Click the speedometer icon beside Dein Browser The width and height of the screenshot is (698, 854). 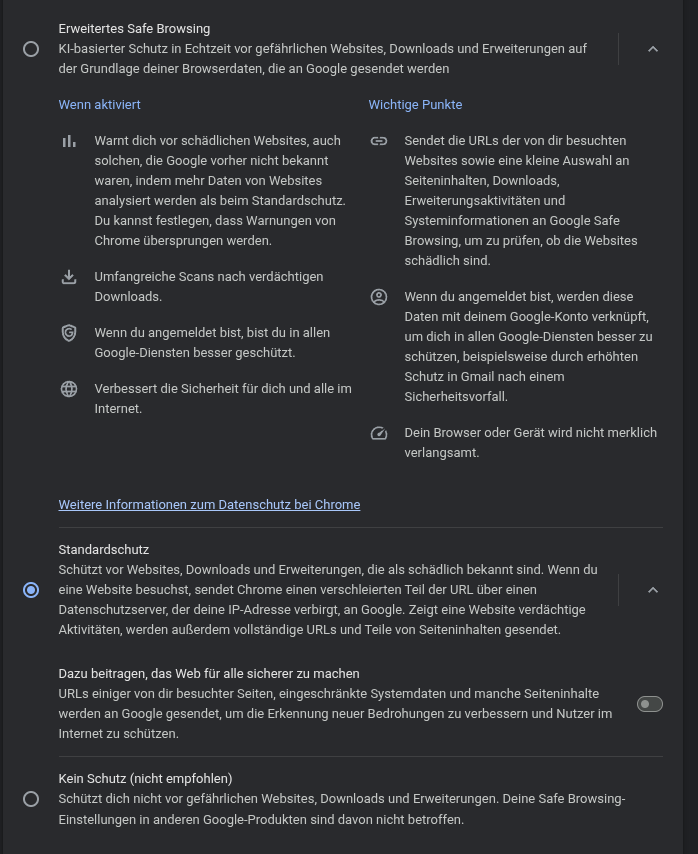[379, 433]
